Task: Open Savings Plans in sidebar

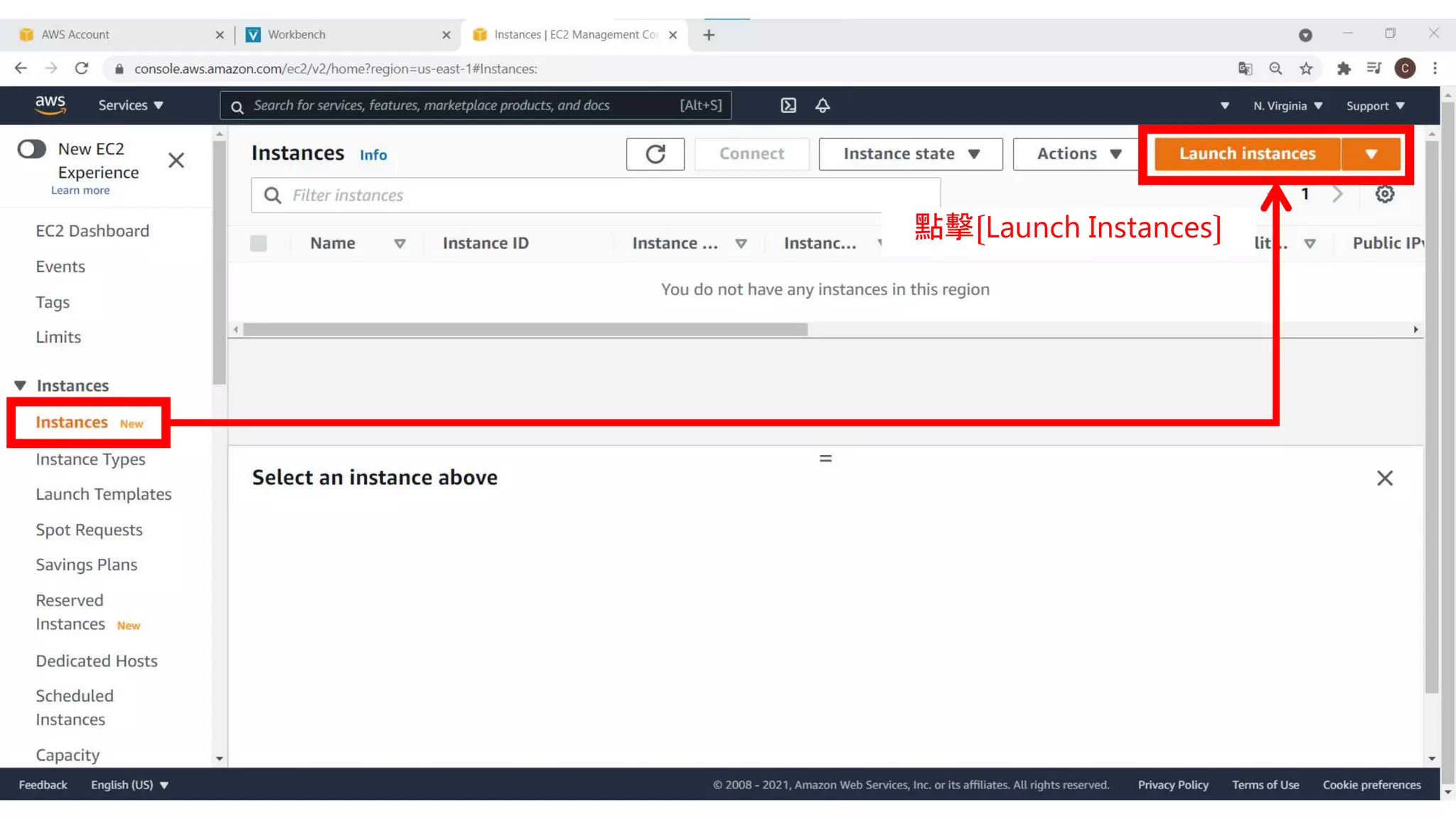Action: click(86, 564)
